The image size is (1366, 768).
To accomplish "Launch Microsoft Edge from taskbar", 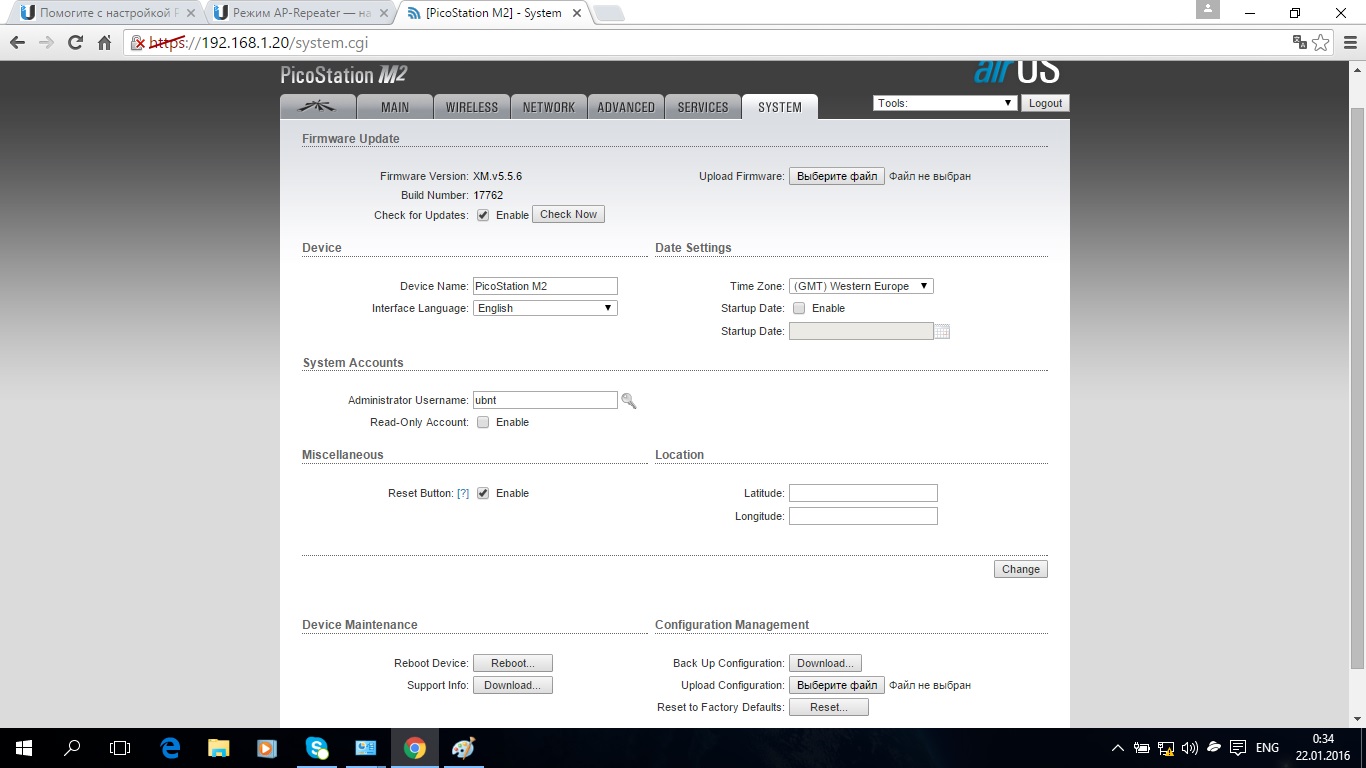I will (x=170, y=747).
